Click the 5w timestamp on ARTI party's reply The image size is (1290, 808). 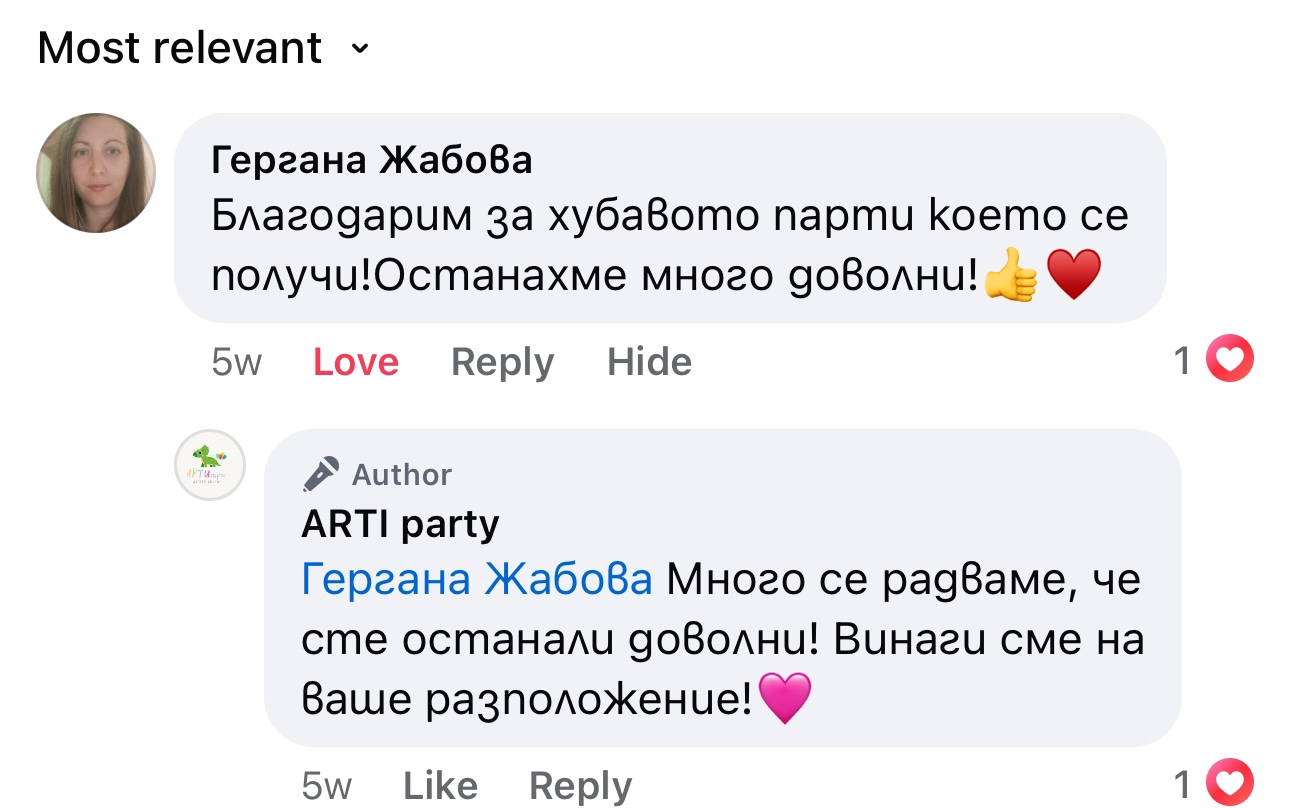click(326, 786)
